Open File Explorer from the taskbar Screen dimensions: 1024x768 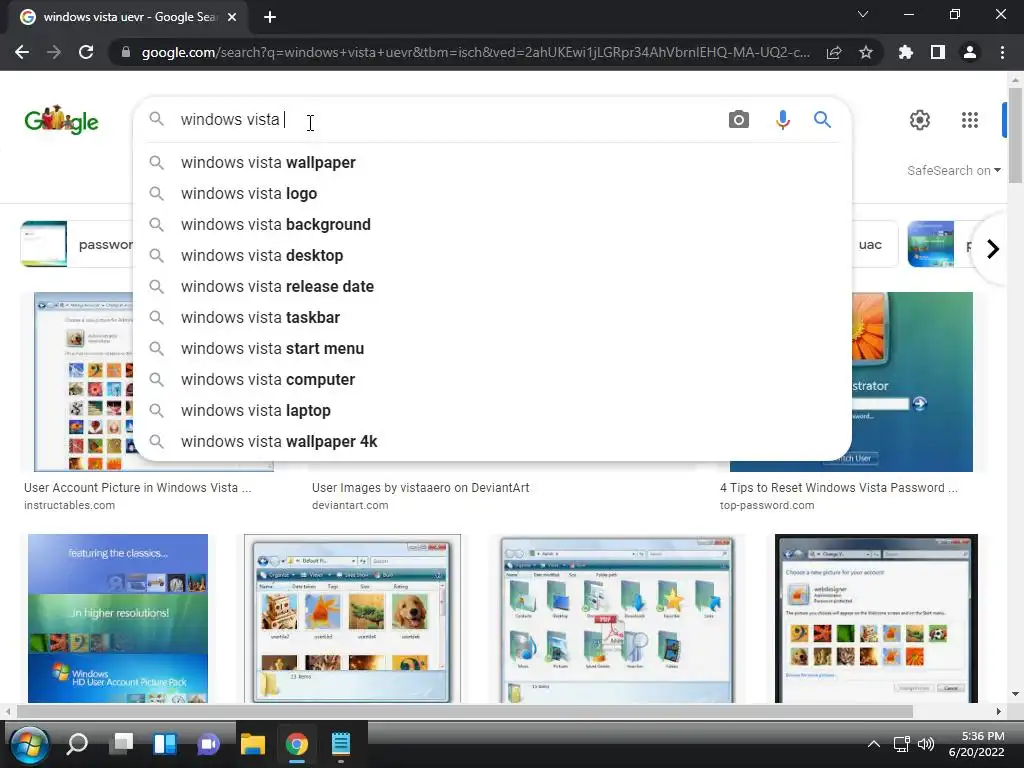(x=253, y=744)
